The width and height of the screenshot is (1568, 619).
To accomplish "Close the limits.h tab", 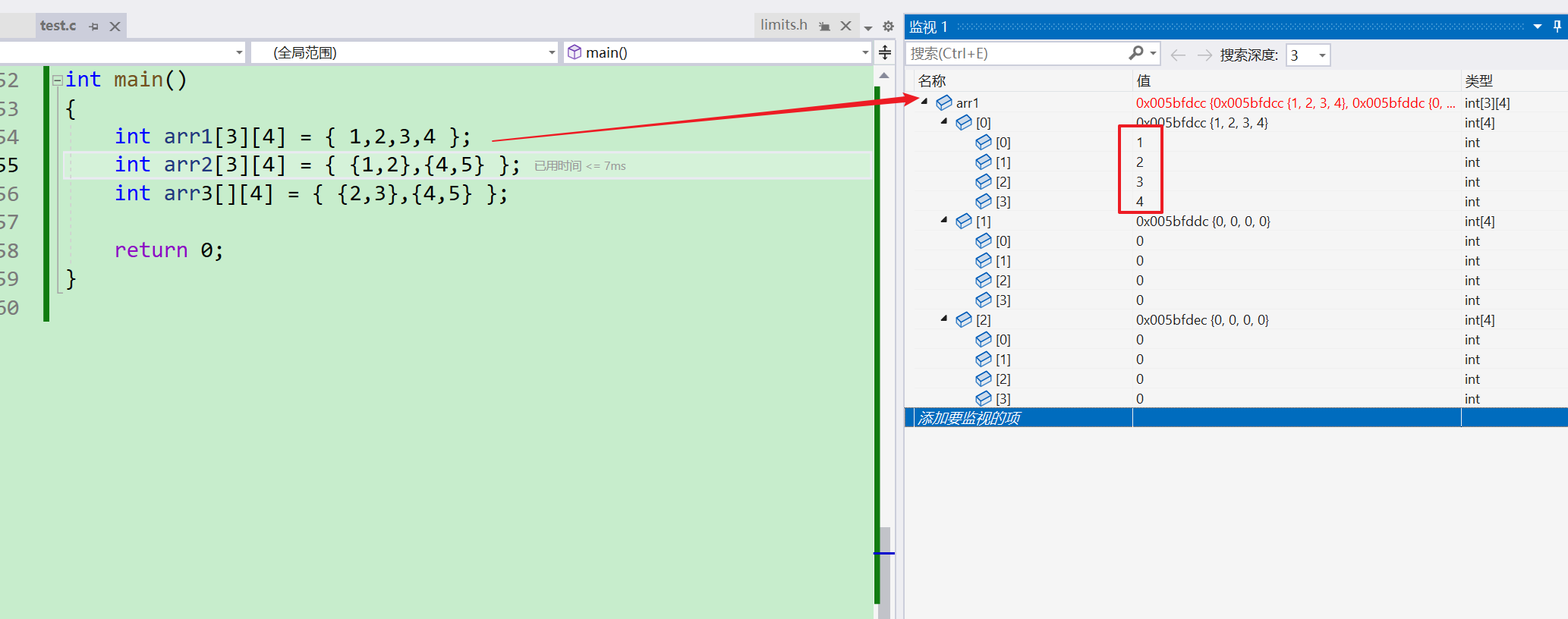I will coord(845,26).
